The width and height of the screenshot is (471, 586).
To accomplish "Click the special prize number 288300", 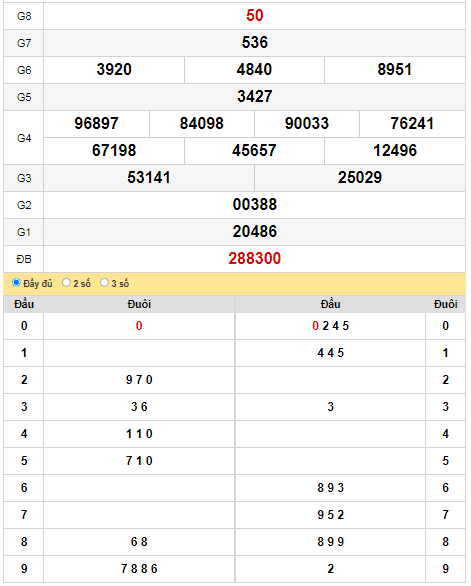I will (255, 259).
